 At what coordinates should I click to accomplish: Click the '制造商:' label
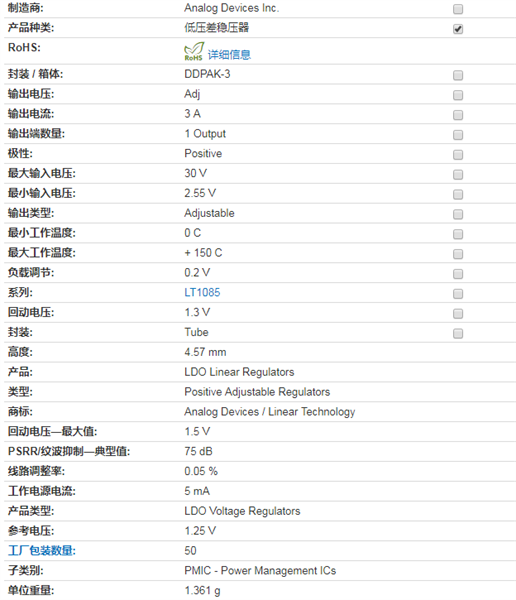(x=26, y=8)
